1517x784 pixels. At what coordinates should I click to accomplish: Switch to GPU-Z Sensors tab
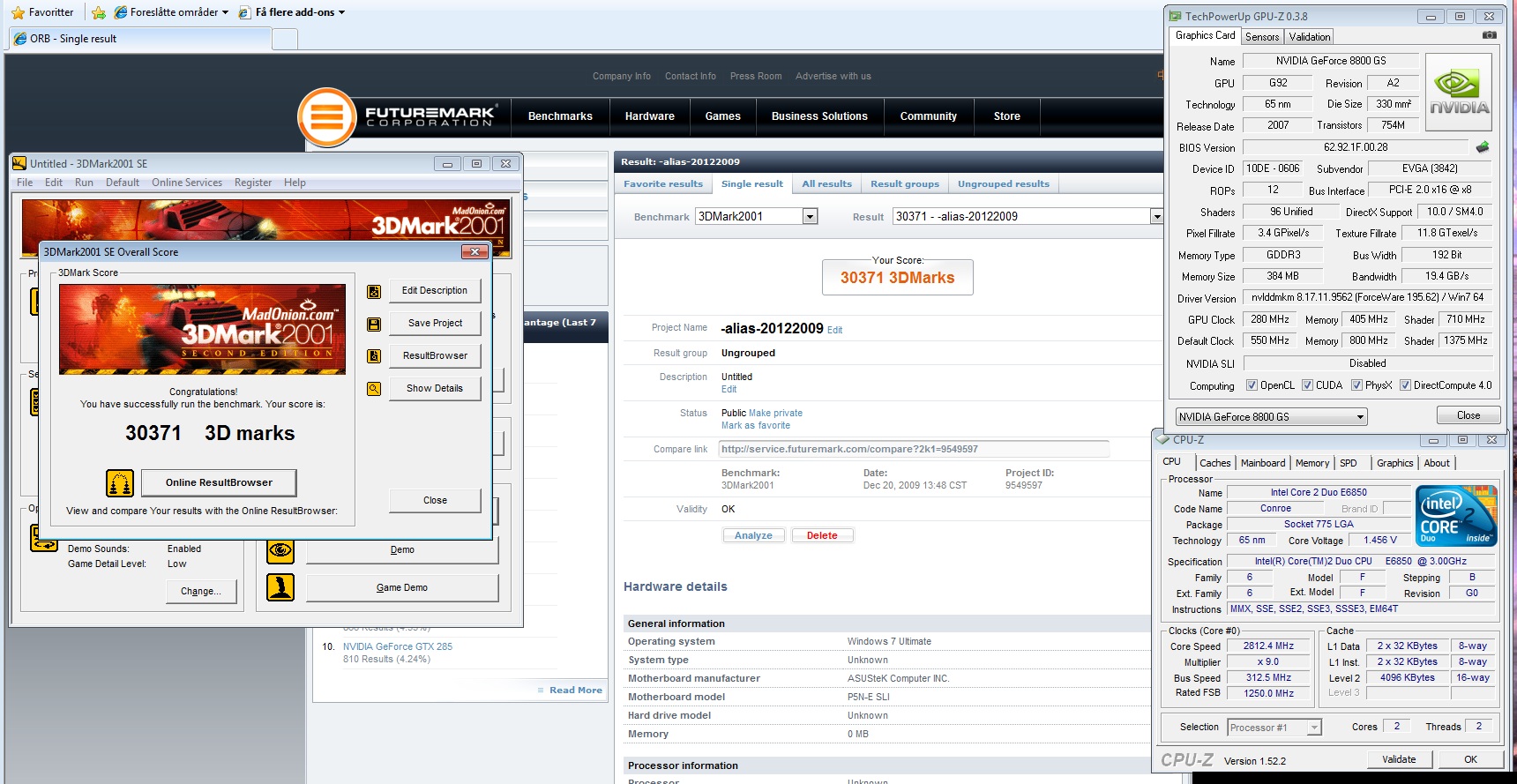(x=1262, y=37)
